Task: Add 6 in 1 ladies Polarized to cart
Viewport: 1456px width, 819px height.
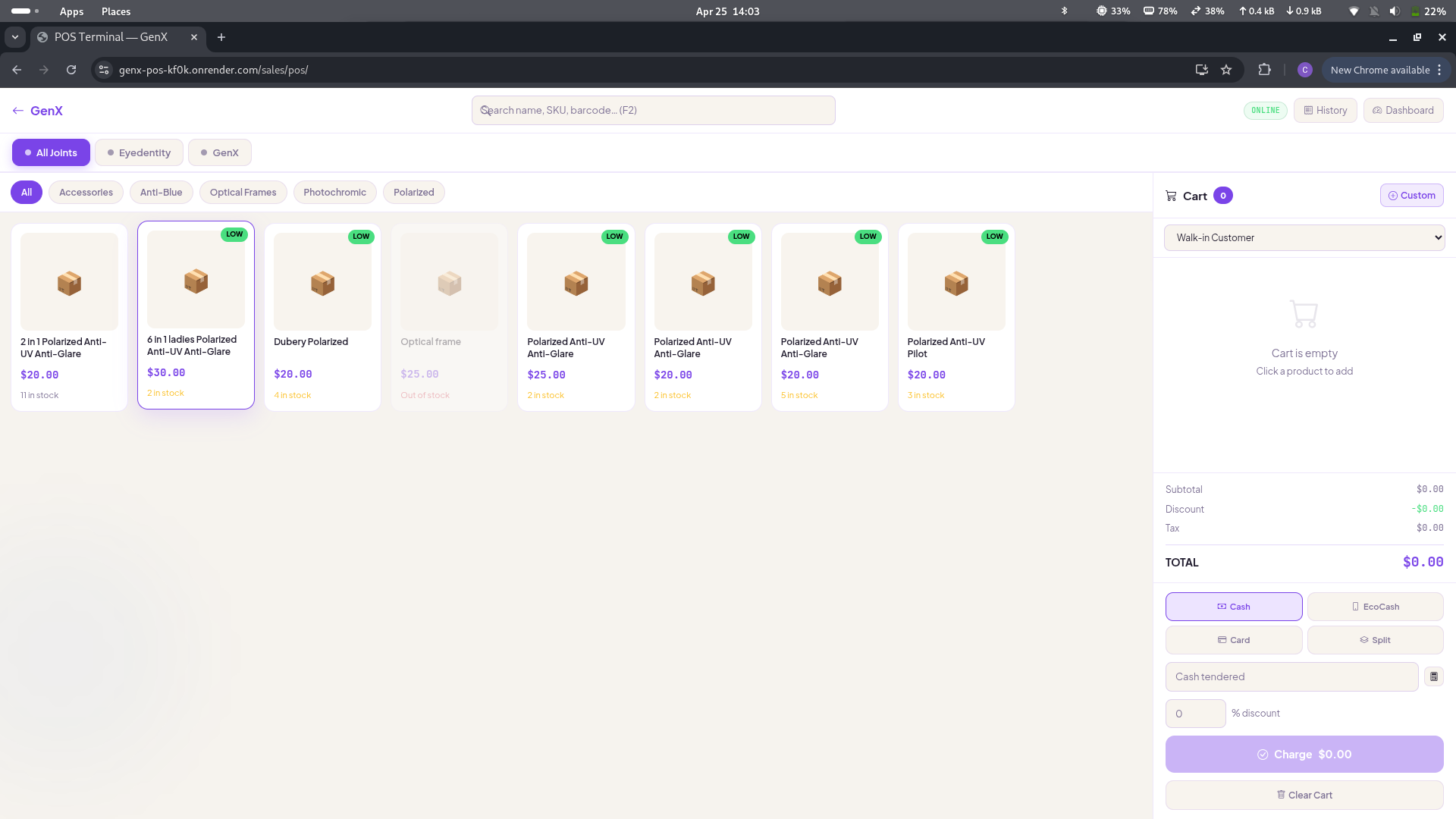Action: pos(196,315)
